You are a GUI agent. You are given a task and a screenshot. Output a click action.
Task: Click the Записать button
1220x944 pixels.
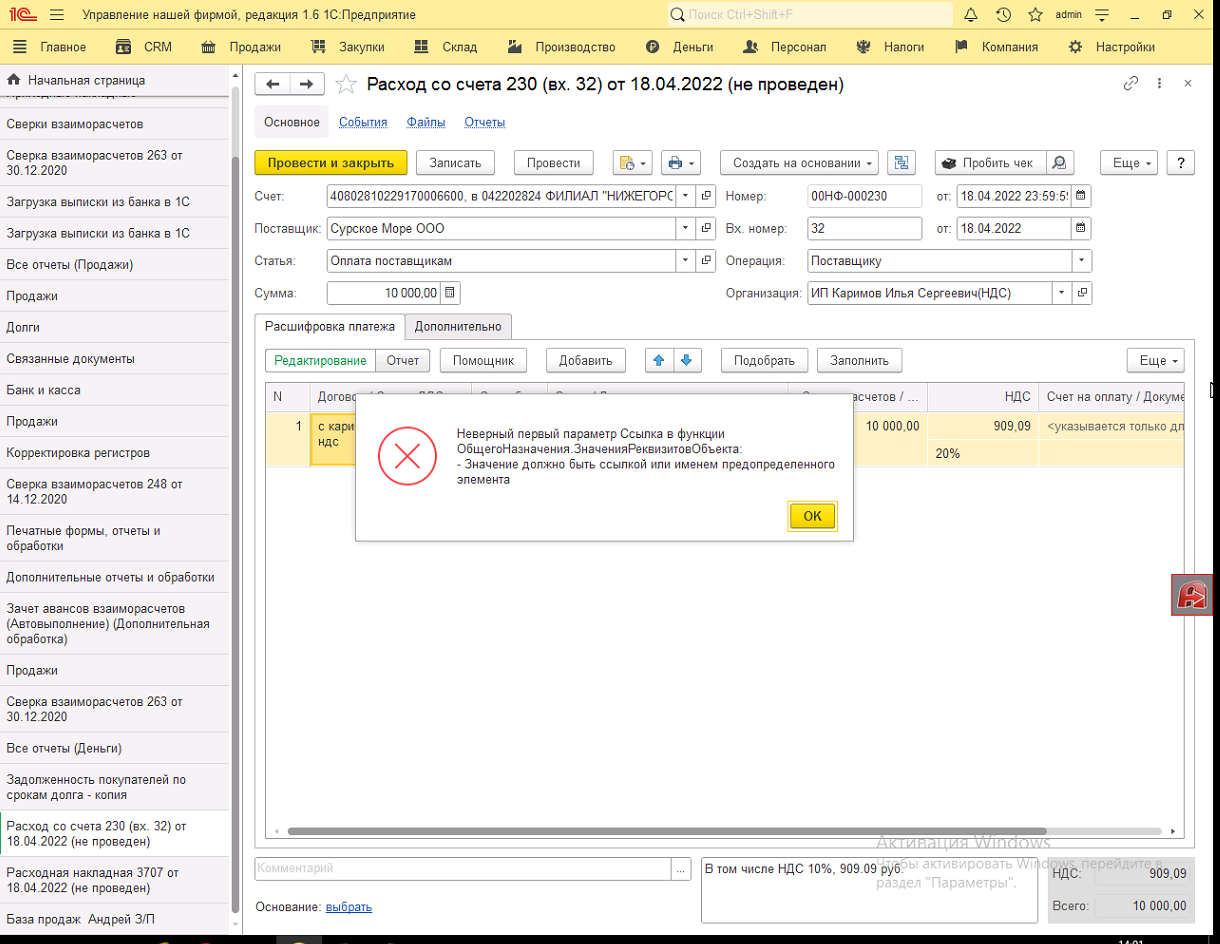click(x=456, y=163)
